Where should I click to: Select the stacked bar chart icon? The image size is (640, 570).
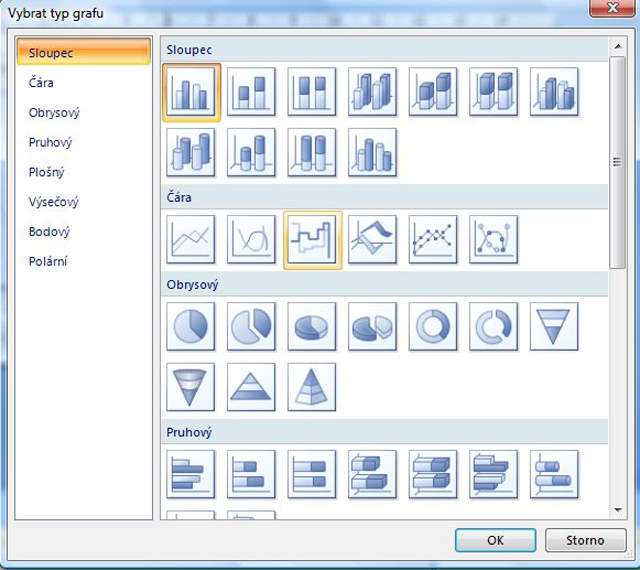[x=251, y=474]
